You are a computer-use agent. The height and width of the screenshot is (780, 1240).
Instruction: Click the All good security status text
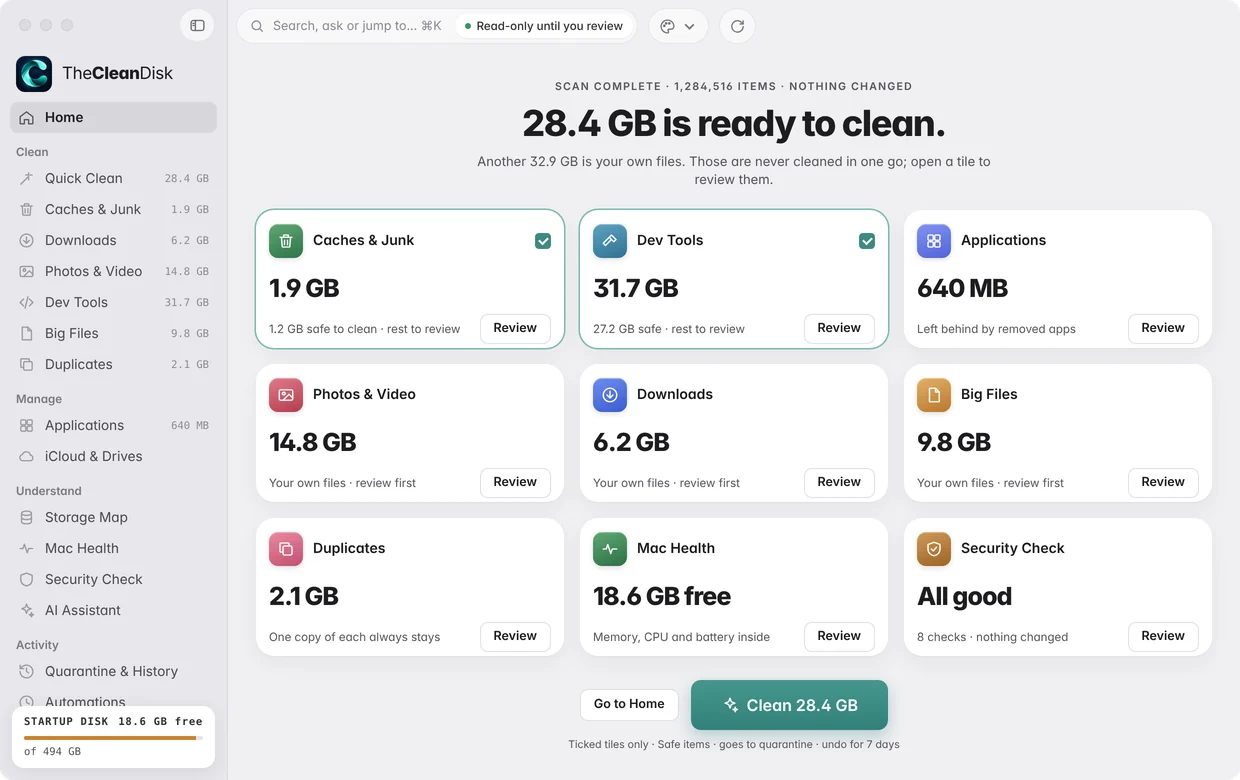click(x=965, y=596)
